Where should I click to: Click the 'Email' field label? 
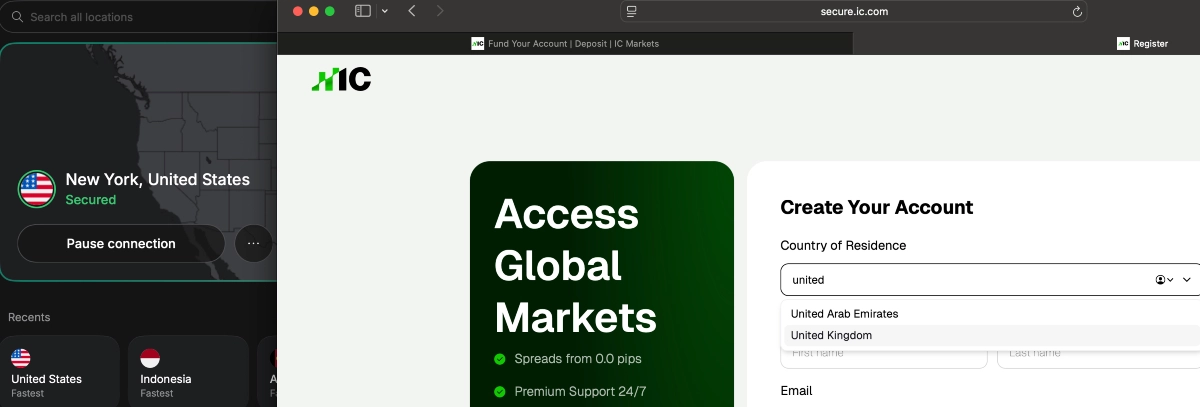pos(796,390)
